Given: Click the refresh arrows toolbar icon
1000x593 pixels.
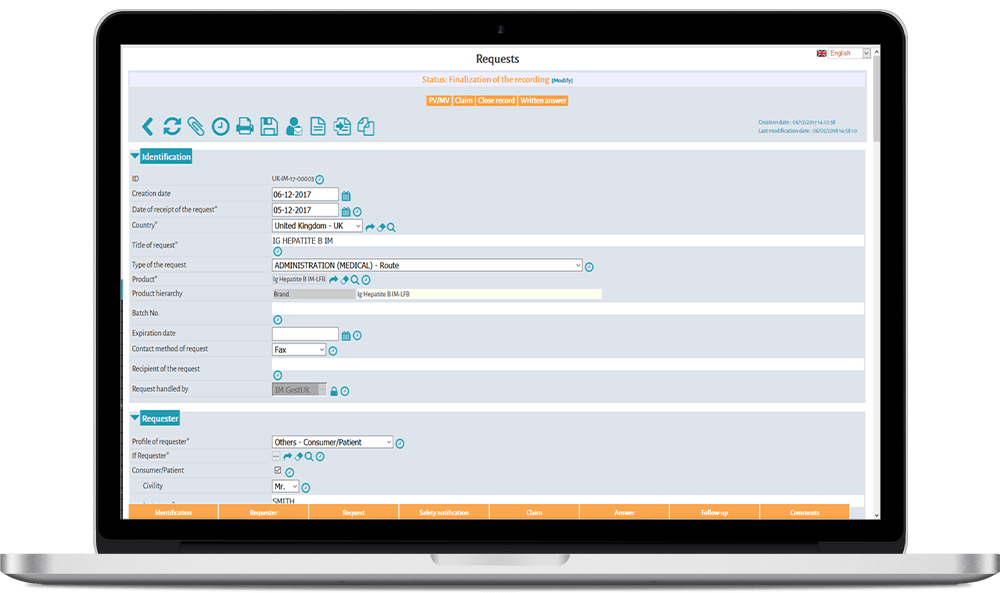Looking at the screenshot, I should pos(172,126).
